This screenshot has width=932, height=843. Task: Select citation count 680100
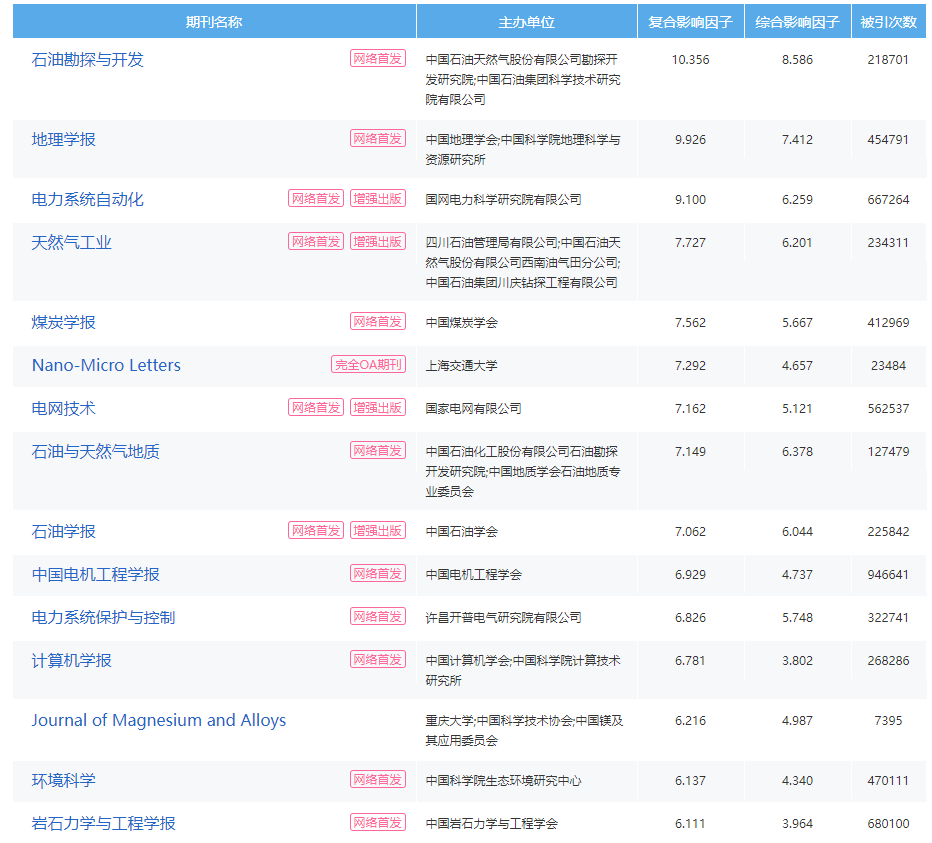tap(888, 823)
